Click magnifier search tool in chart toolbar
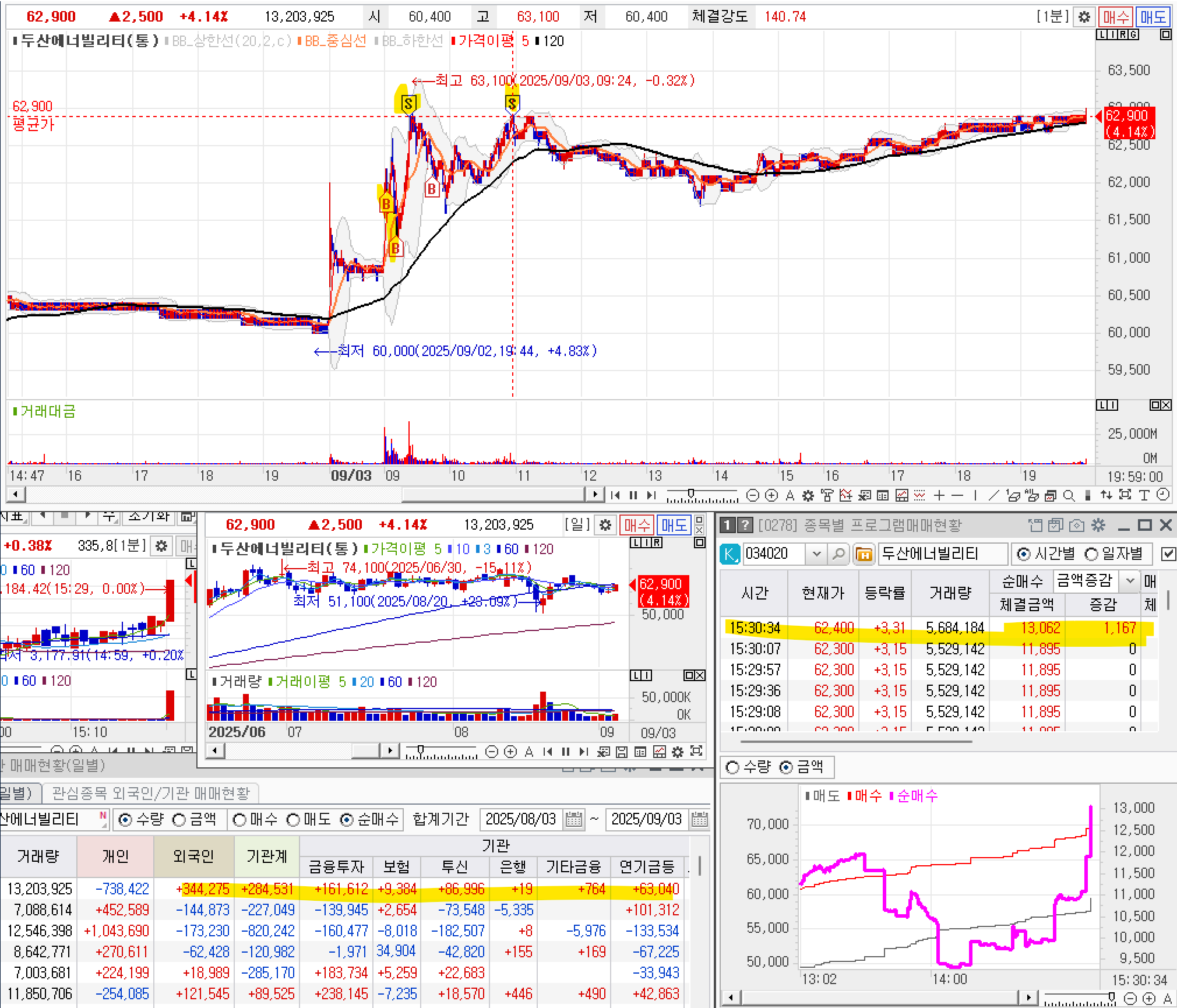1177x1008 pixels. click(x=1069, y=495)
